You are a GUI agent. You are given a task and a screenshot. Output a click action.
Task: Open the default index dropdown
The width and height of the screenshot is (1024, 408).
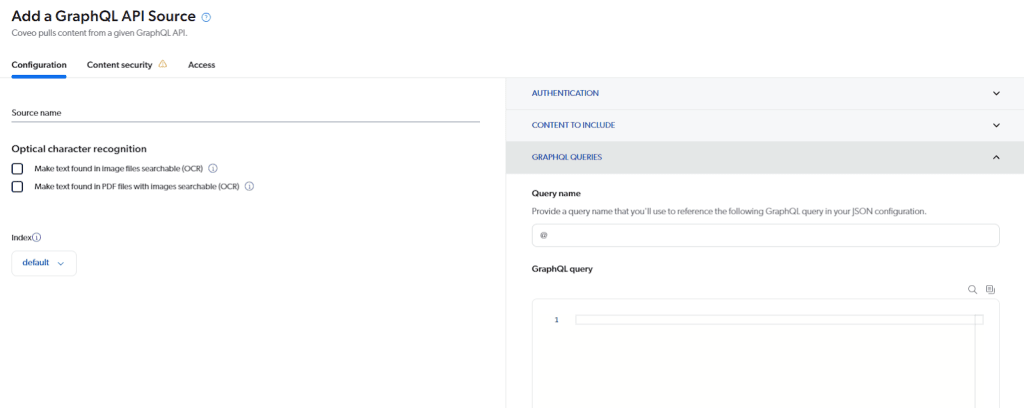pyautogui.click(x=44, y=263)
